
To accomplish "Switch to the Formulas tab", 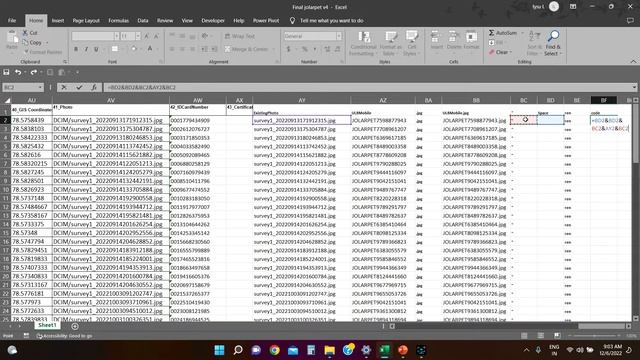I will click(x=118, y=20).
